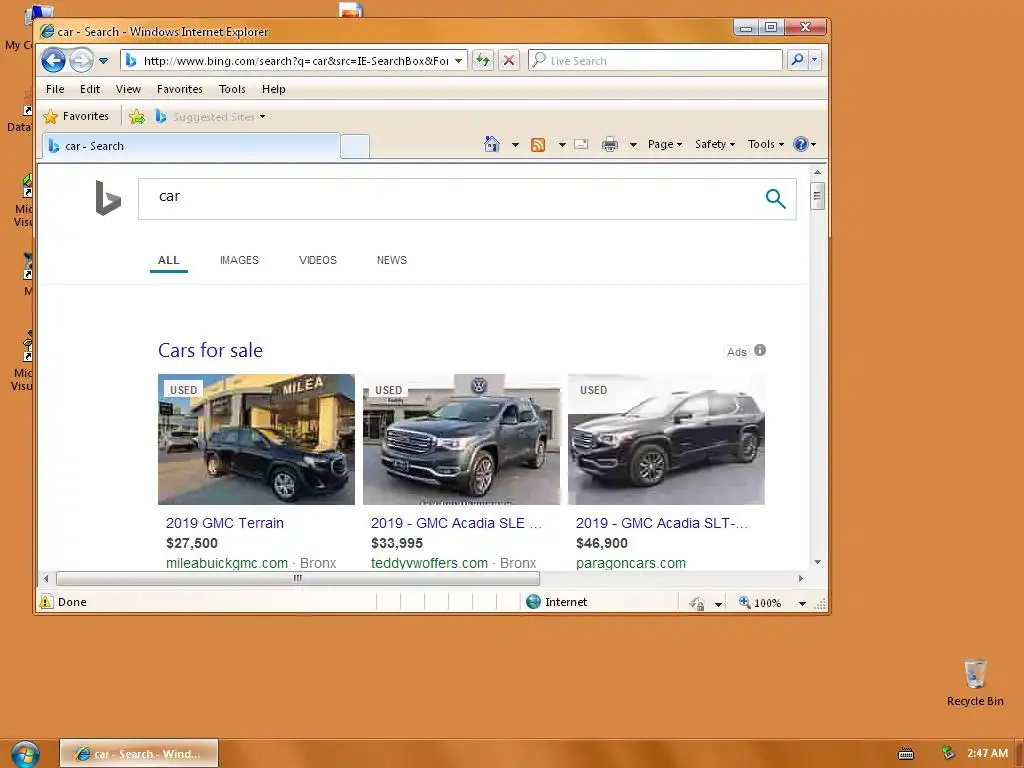Click the Home page icon
The height and width of the screenshot is (768, 1024).
[x=492, y=144]
